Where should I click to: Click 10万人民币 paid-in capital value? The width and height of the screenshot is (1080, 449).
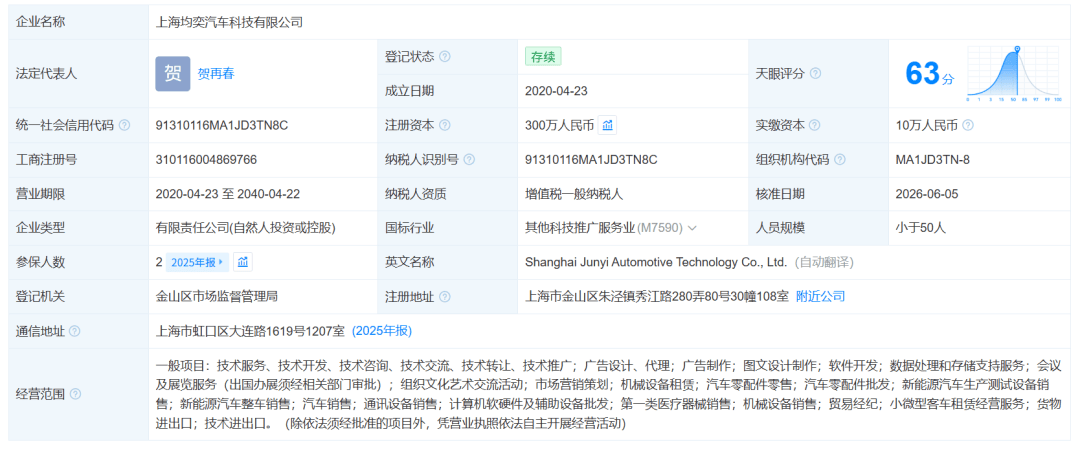926,125
